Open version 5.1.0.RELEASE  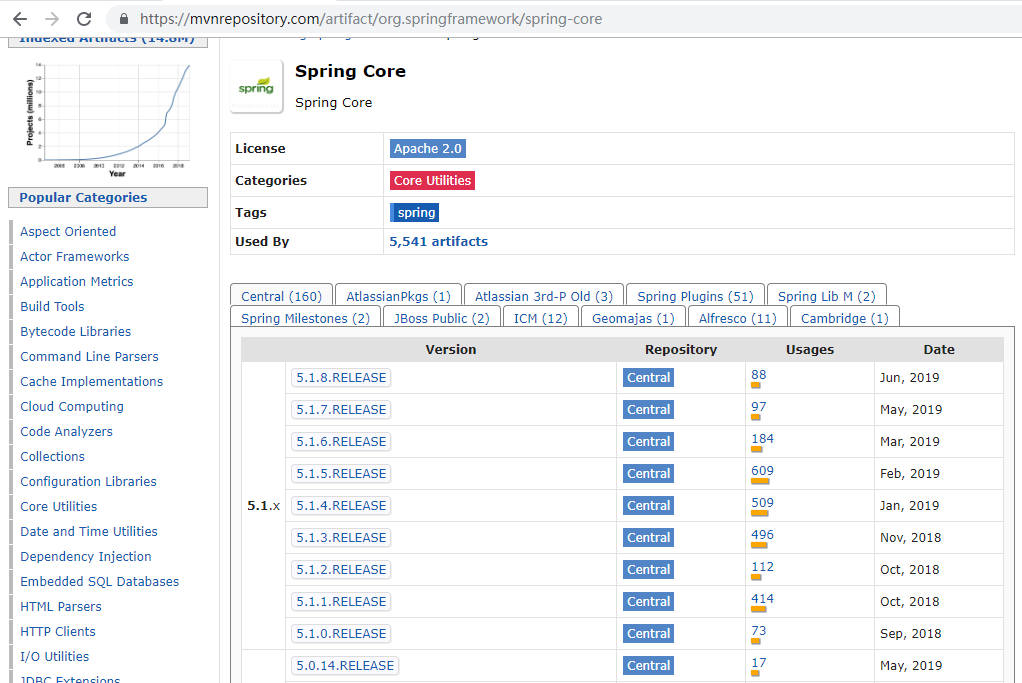click(x=341, y=633)
